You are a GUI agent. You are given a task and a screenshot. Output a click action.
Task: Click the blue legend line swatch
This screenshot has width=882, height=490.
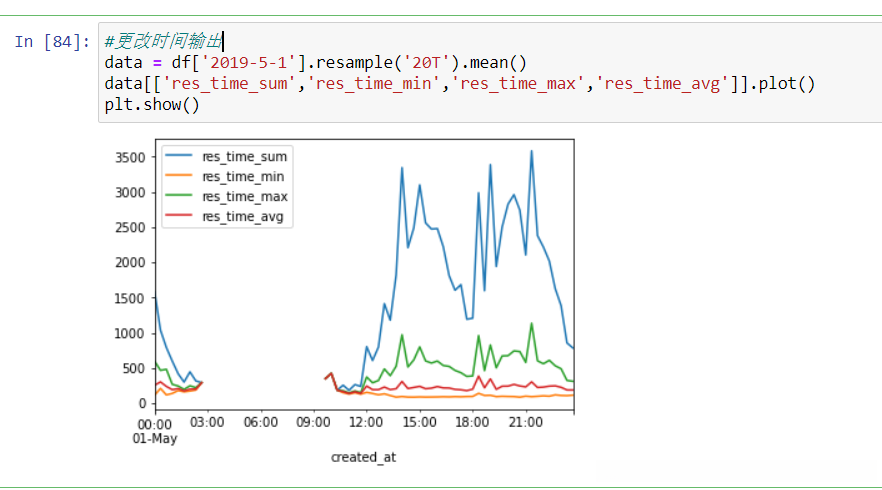point(179,155)
